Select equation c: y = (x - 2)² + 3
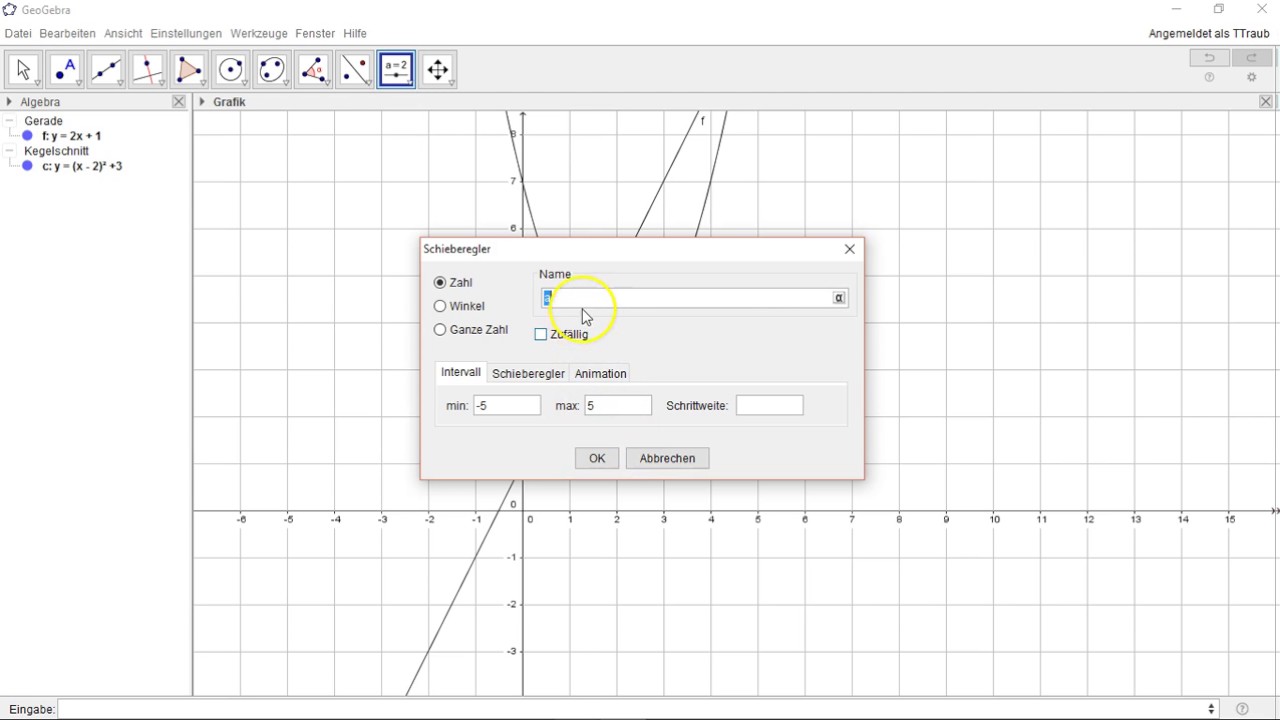 coord(82,166)
